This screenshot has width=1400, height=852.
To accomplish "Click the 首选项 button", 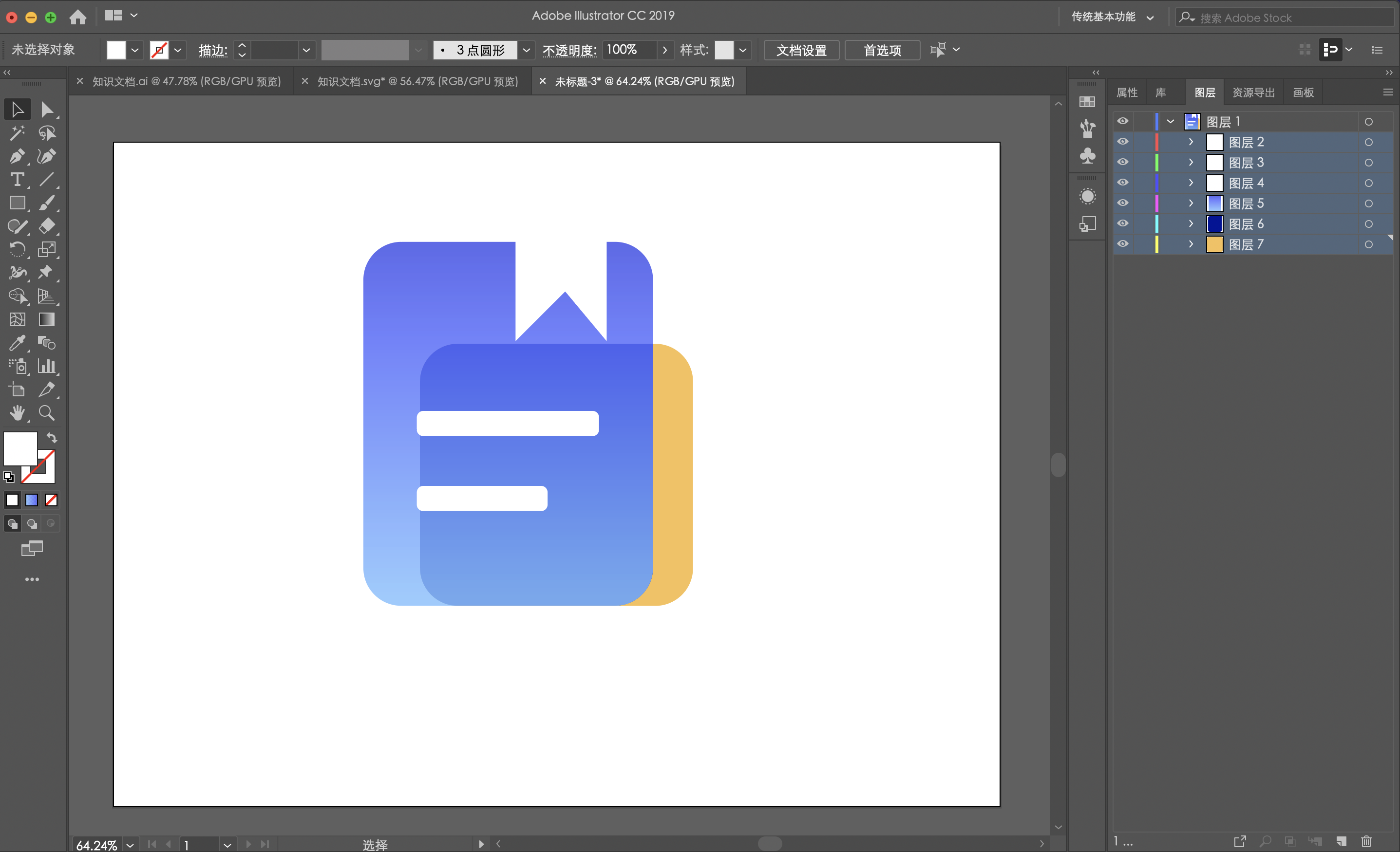I will (882, 50).
